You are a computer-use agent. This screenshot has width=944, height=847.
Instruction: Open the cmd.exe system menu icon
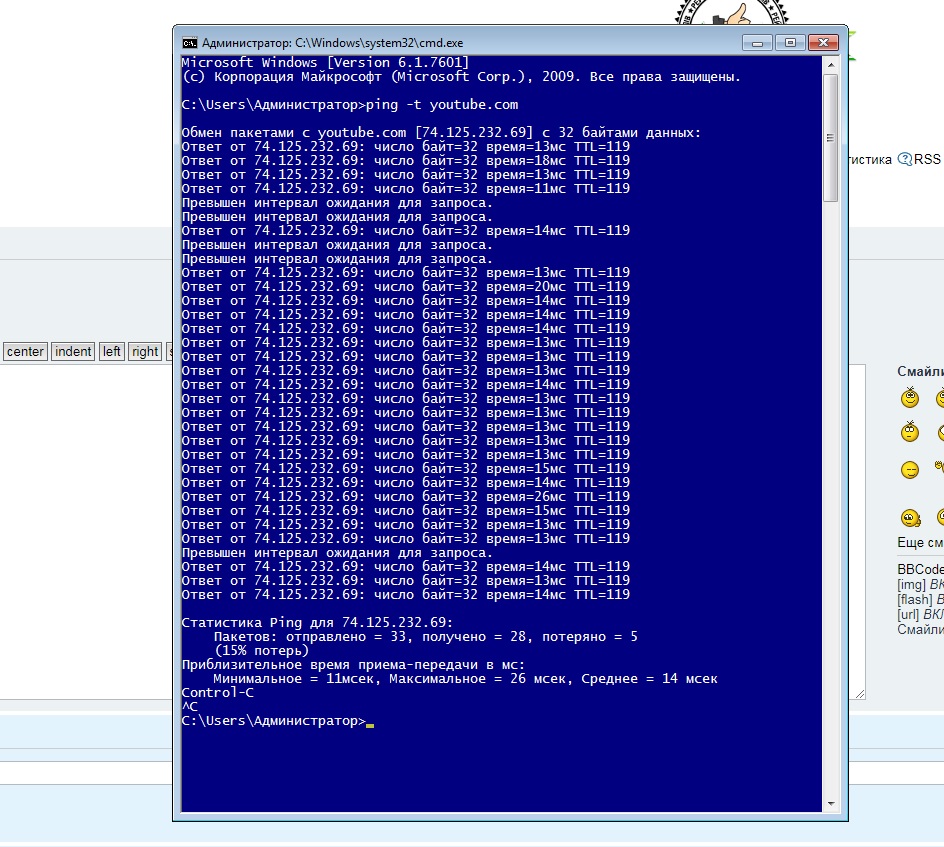pyautogui.click(x=190, y=43)
